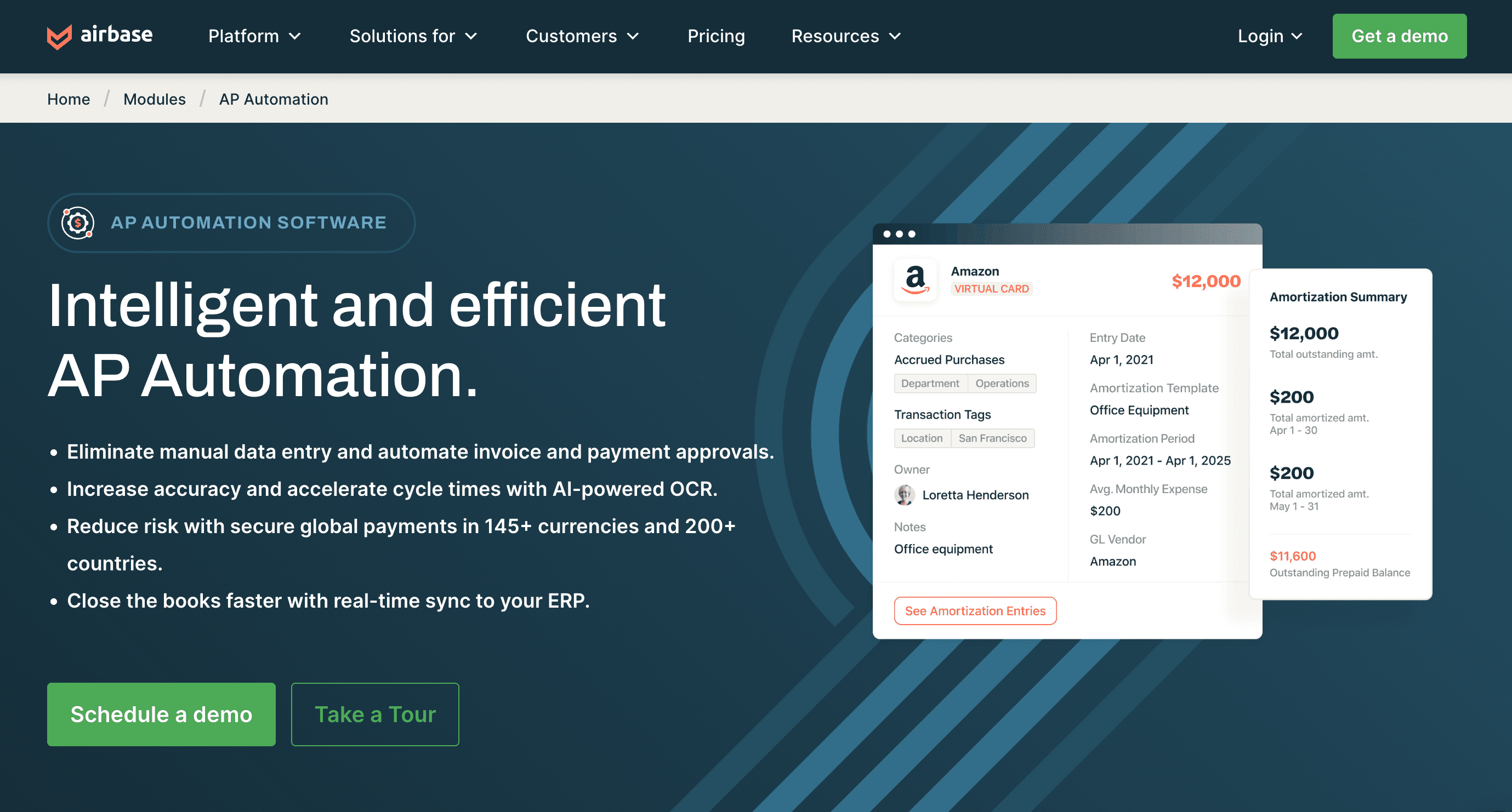1512x812 pixels.
Task: Click the AP automation gear icon
Action: (x=78, y=223)
